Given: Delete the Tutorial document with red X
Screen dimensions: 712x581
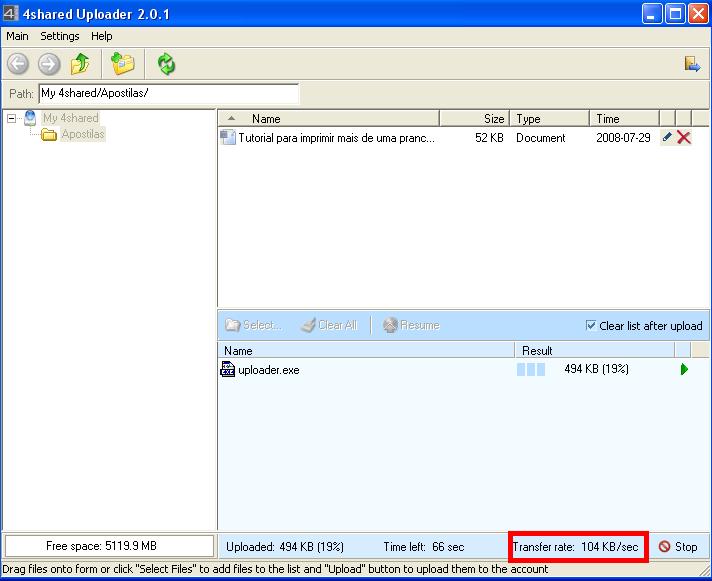Looking at the screenshot, I should coord(684,137).
